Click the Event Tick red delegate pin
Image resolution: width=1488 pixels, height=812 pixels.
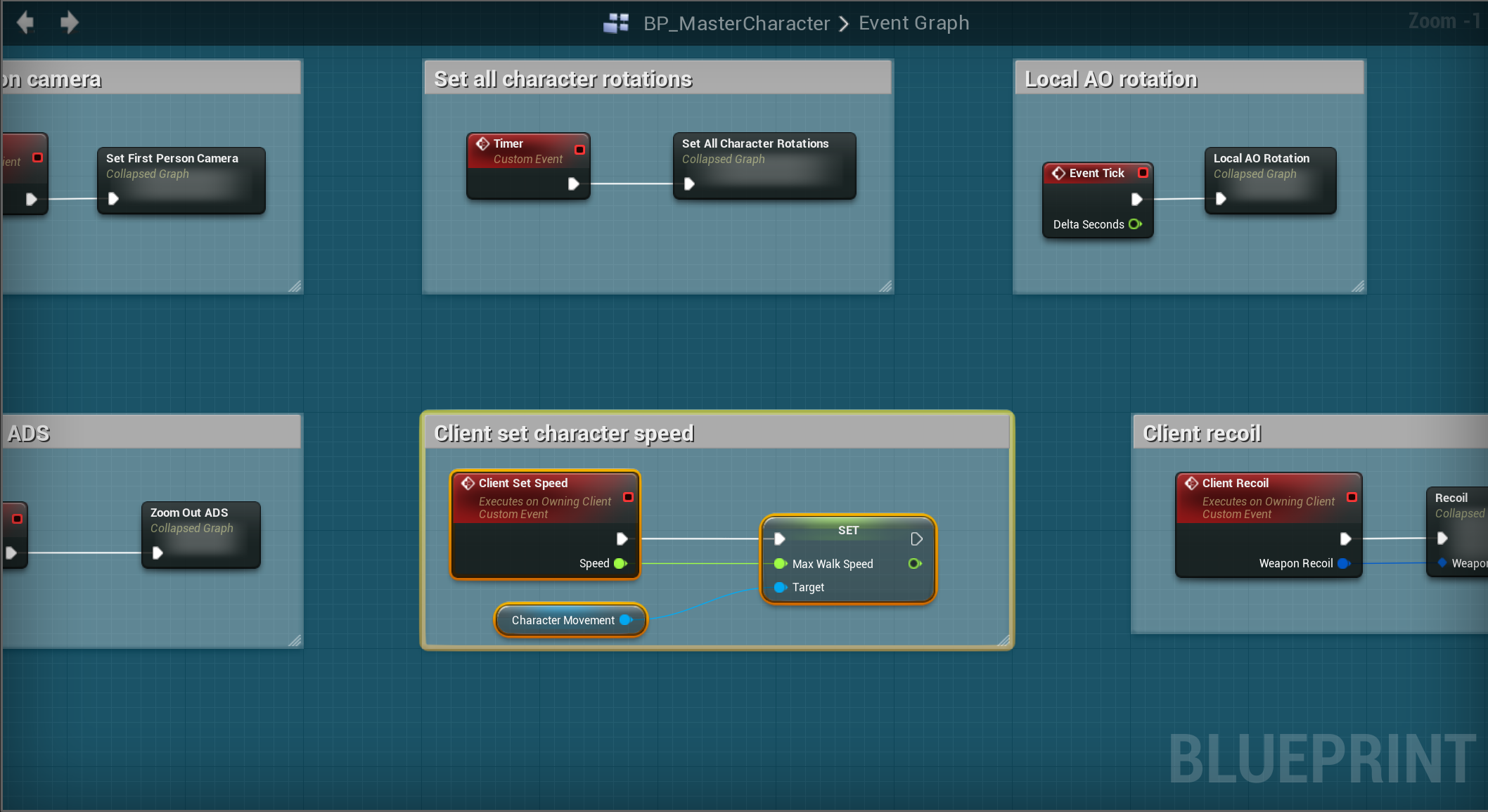tap(1143, 173)
